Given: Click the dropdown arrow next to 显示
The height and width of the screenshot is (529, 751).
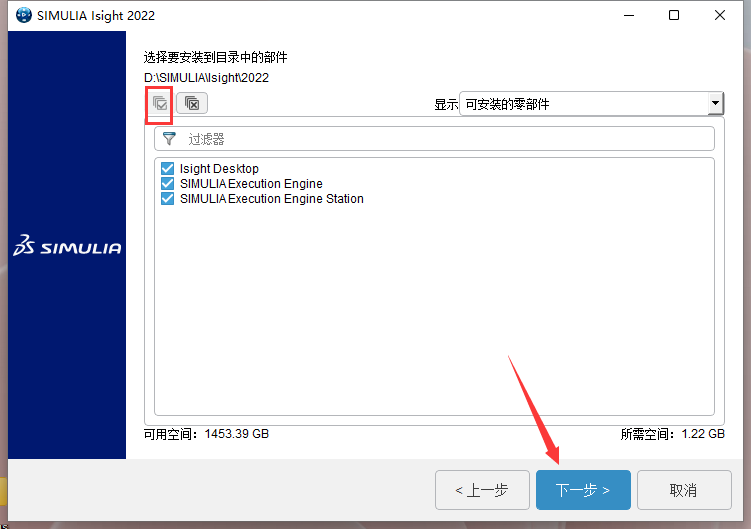Looking at the screenshot, I should click(x=715, y=104).
